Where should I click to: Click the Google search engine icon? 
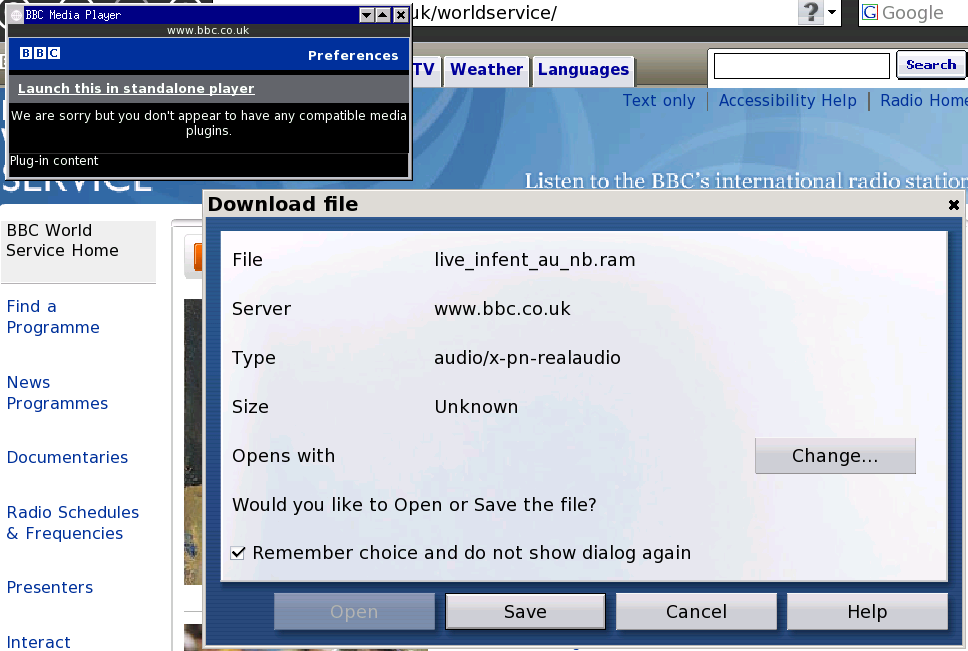coord(870,13)
